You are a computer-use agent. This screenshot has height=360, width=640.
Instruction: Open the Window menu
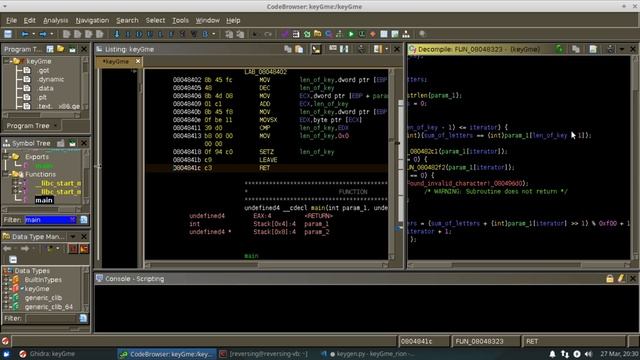(x=207, y=20)
